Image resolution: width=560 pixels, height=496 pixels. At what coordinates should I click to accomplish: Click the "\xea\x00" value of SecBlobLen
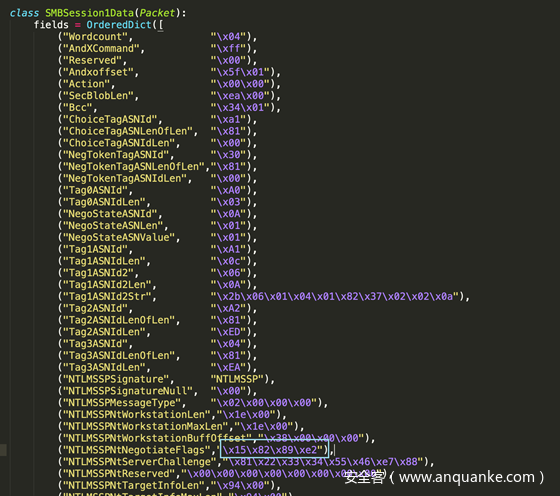point(240,96)
